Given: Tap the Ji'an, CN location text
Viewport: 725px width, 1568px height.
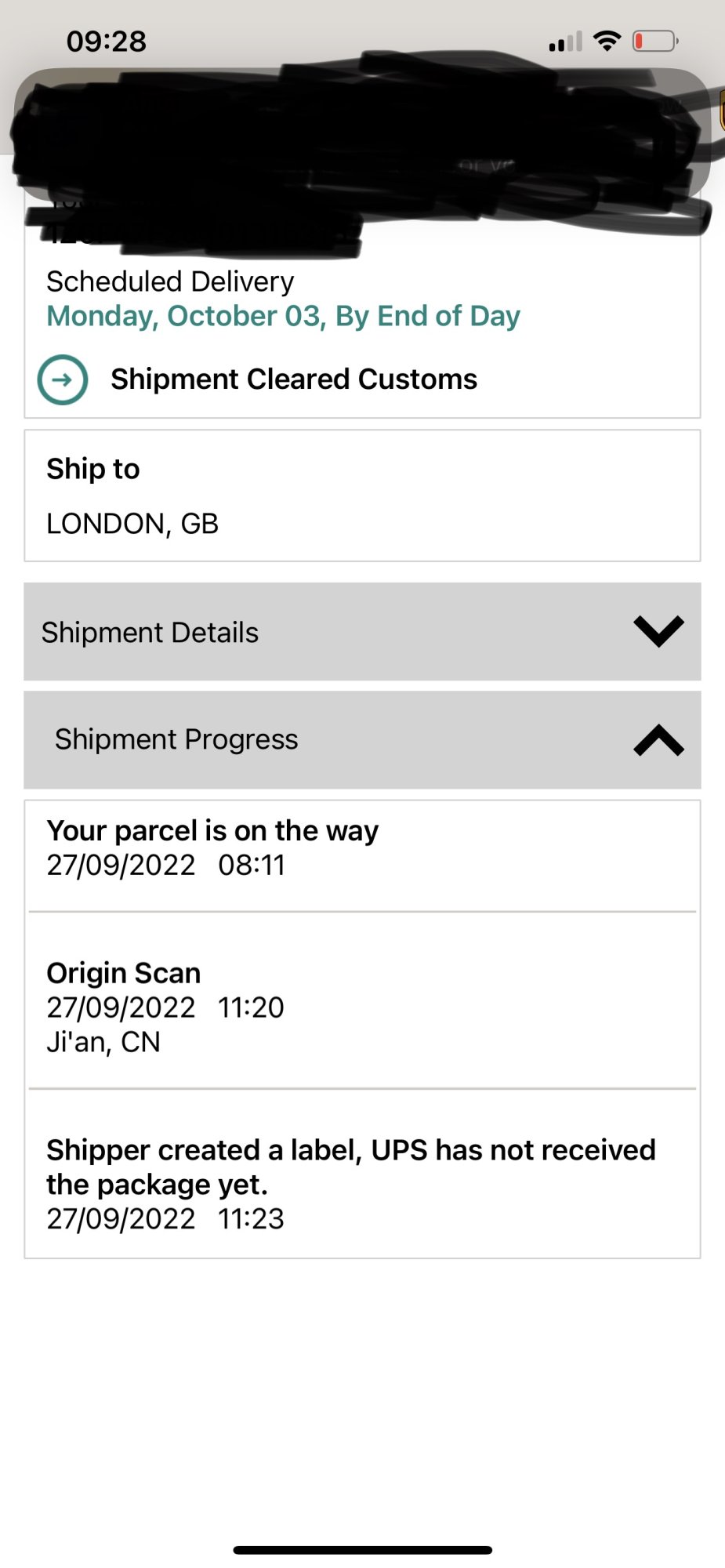Looking at the screenshot, I should (103, 1042).
